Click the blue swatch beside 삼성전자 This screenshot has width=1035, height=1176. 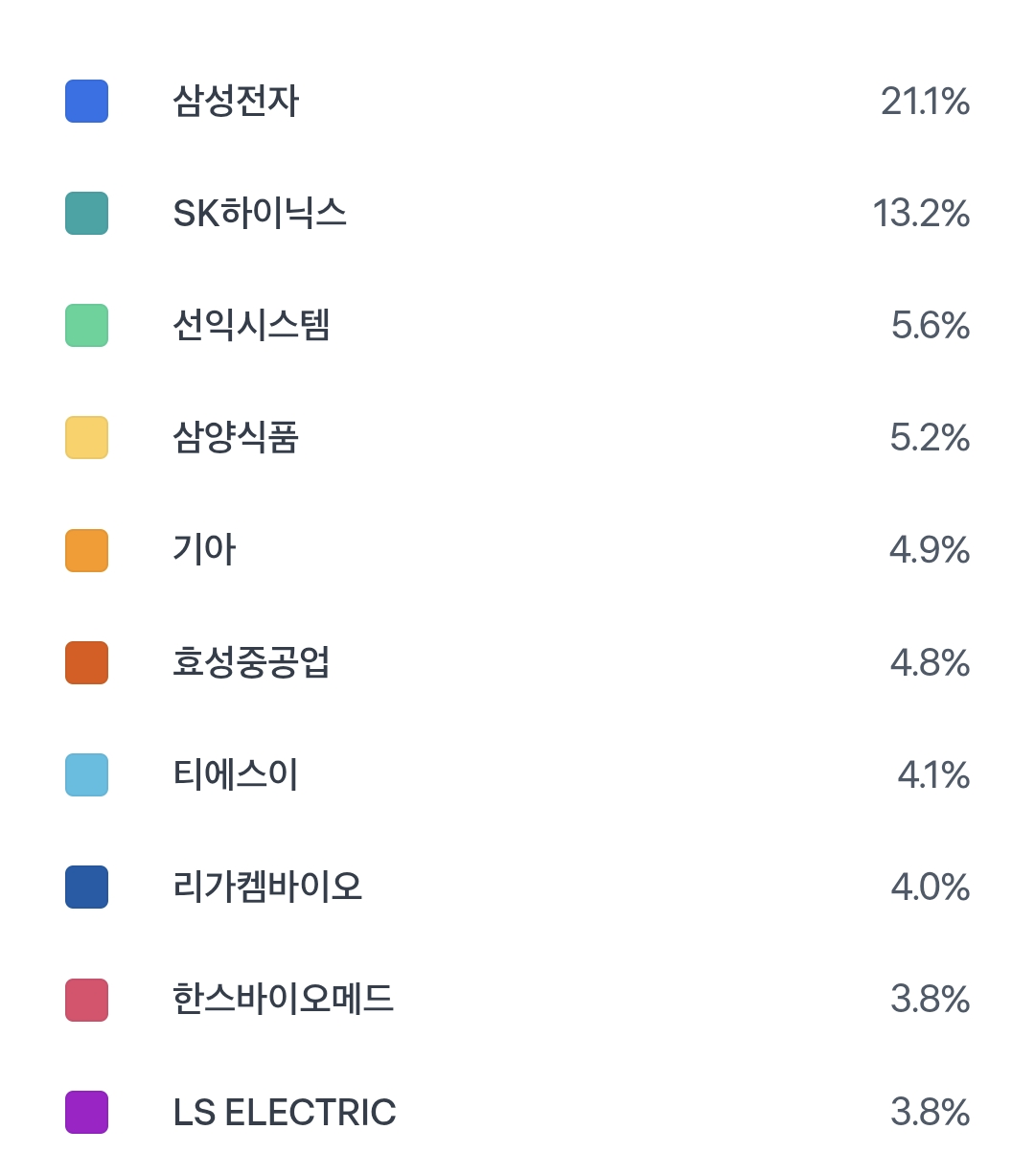click(x=86, y=102)
